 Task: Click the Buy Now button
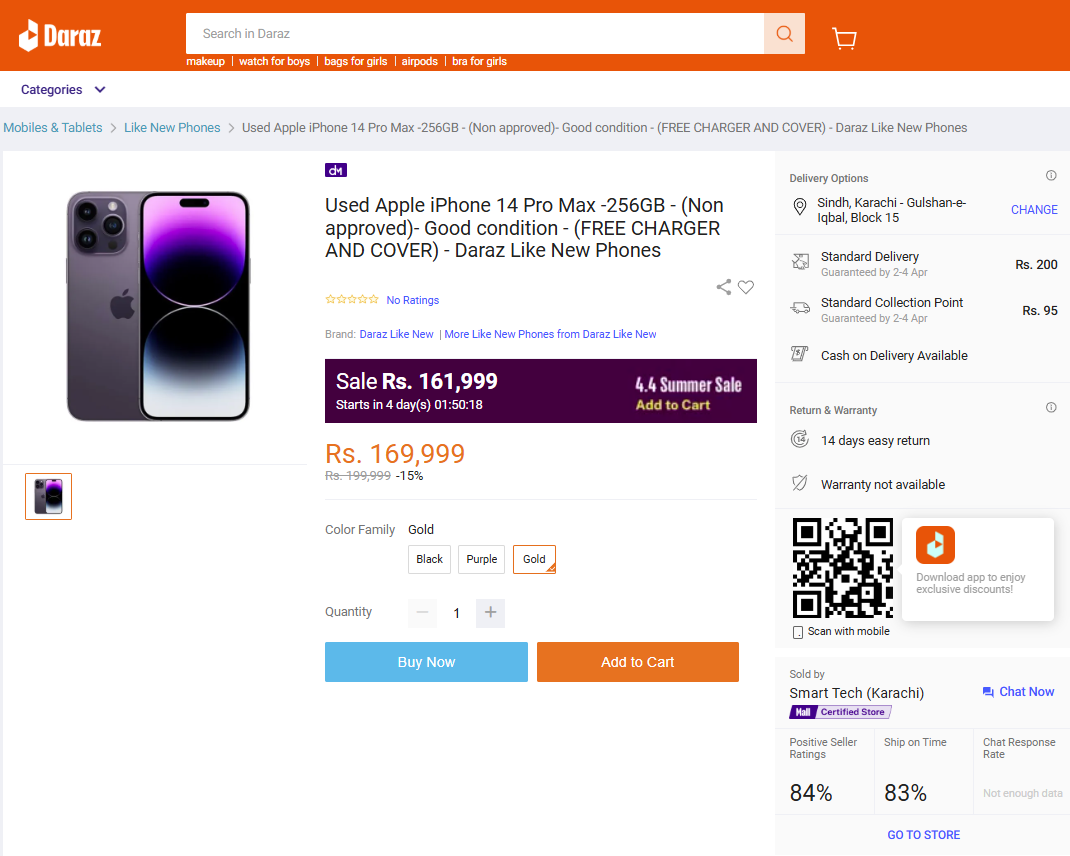pos(426,661)
